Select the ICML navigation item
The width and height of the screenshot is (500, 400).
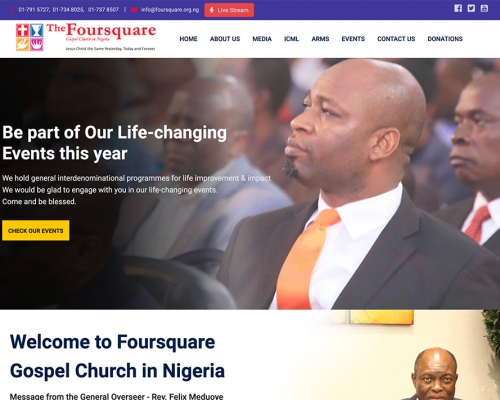point(291,39)
